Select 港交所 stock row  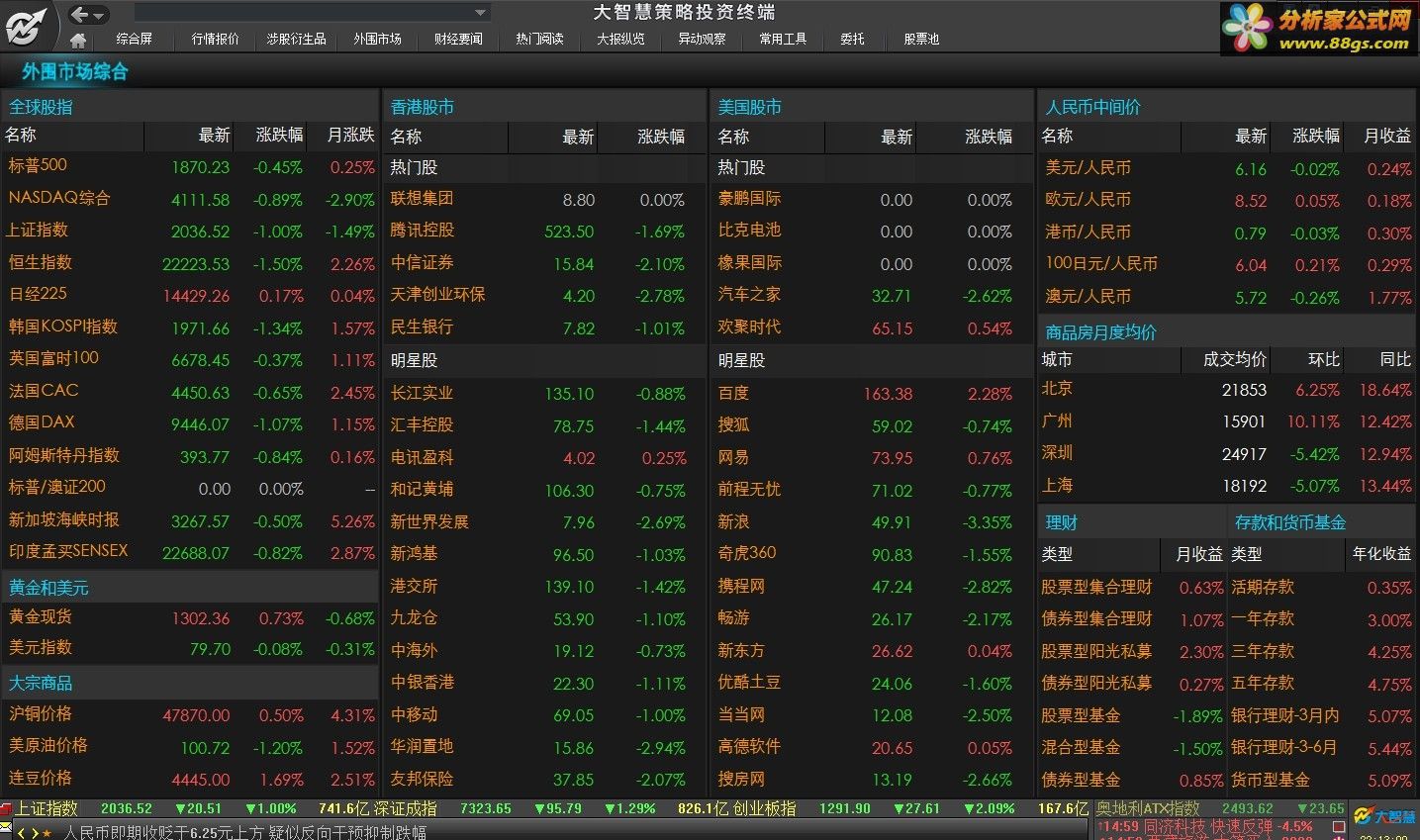coord(544,586)
